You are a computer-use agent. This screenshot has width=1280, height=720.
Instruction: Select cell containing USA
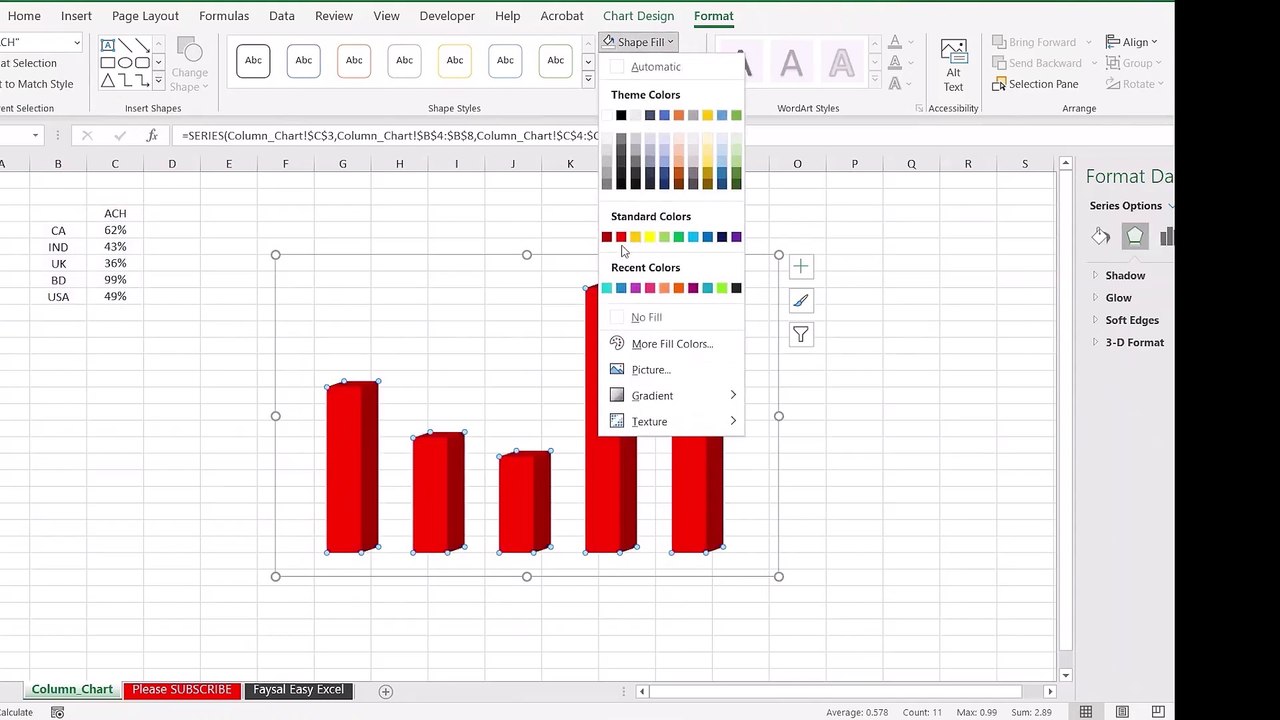[58, 297]
